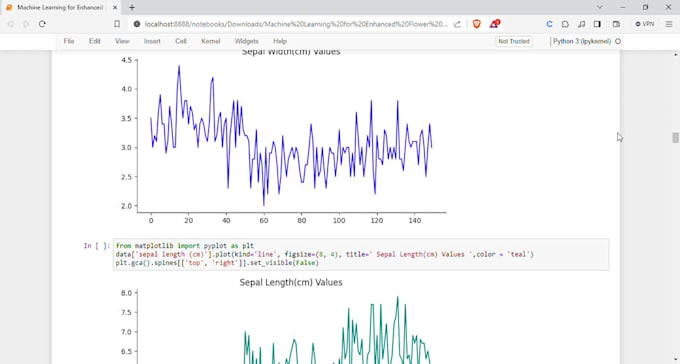680x364 pixels.
Task: Click the VPN button
Action: pyautogui.click(x=645, y=24)
